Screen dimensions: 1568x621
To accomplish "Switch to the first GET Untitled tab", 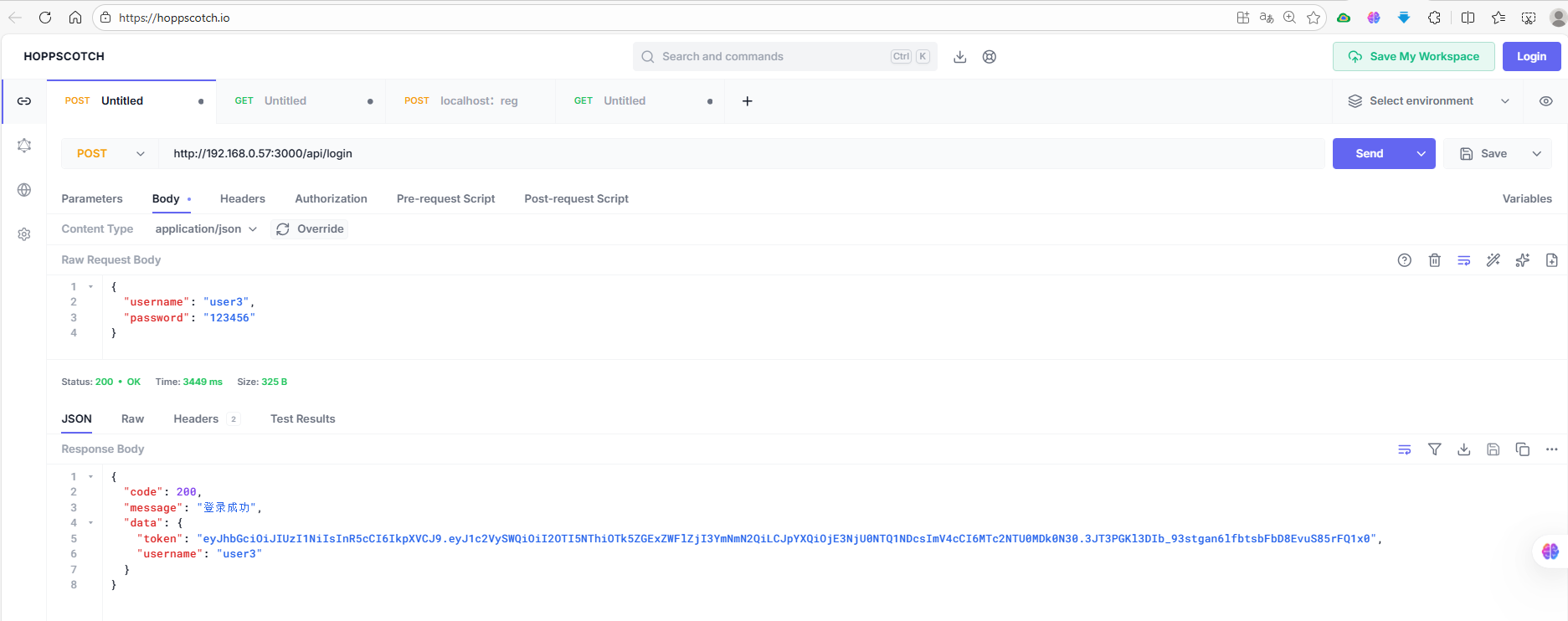I will pos(301,101).
